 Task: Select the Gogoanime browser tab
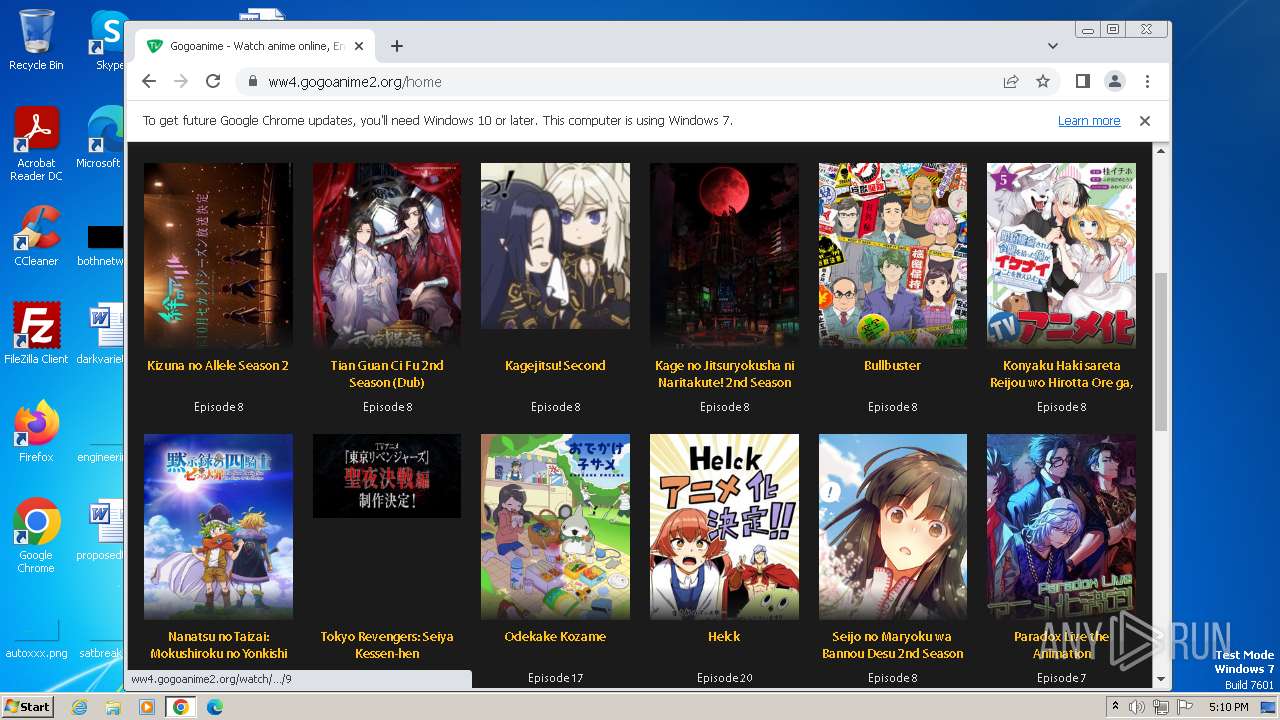(255, 46)
